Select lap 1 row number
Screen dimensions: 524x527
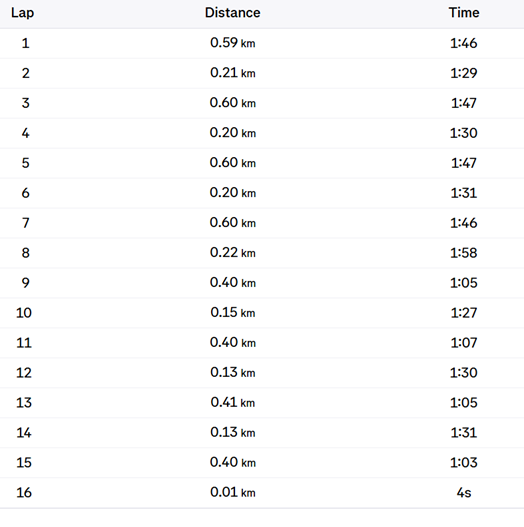[26, 43]
